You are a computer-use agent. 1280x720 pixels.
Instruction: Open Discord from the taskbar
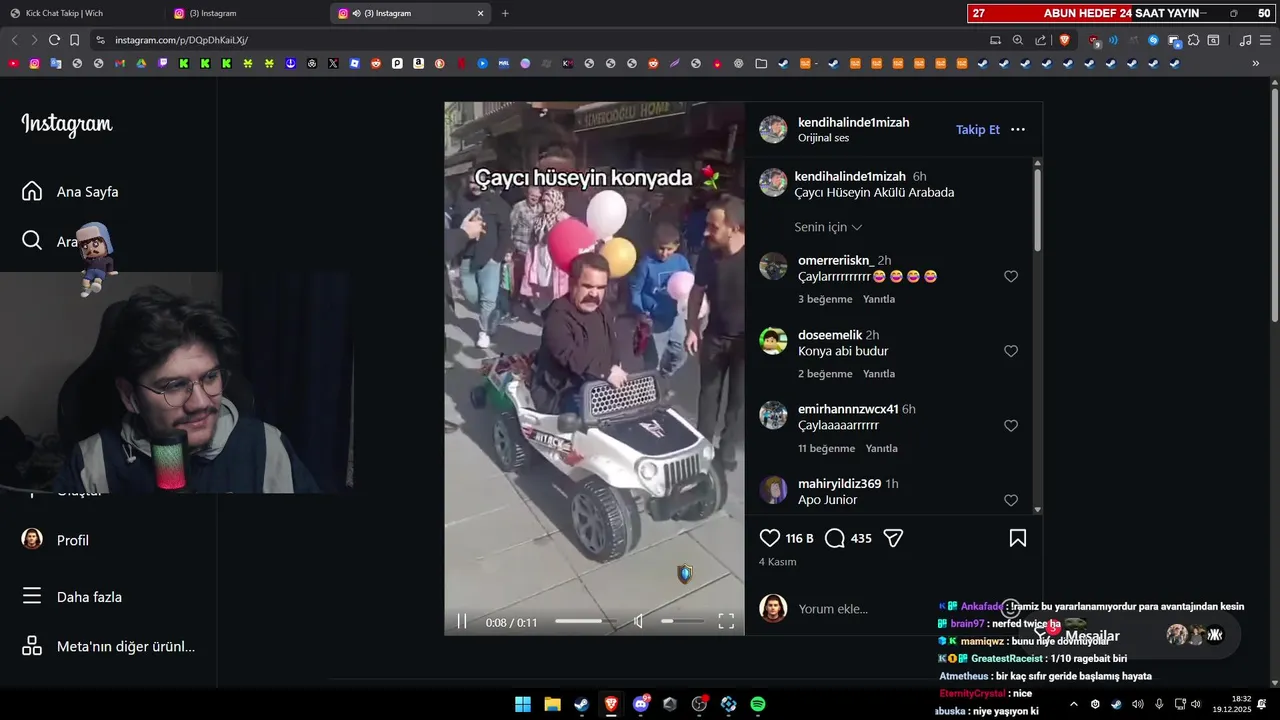[x=641, y=704]
